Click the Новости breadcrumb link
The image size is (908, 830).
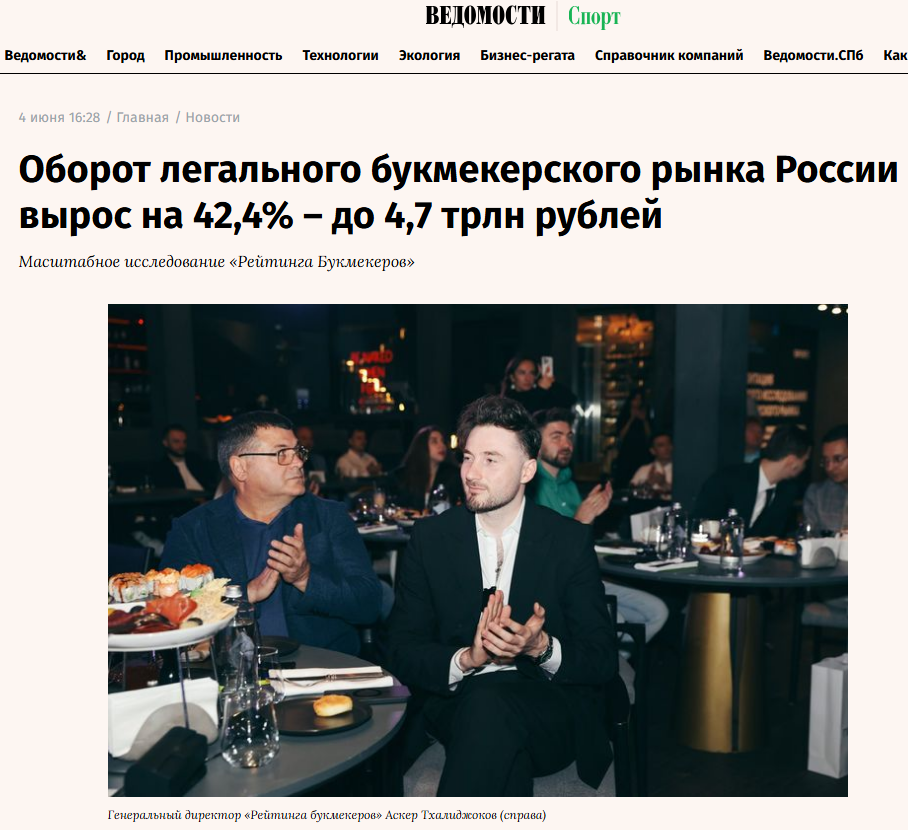[213, 118]
